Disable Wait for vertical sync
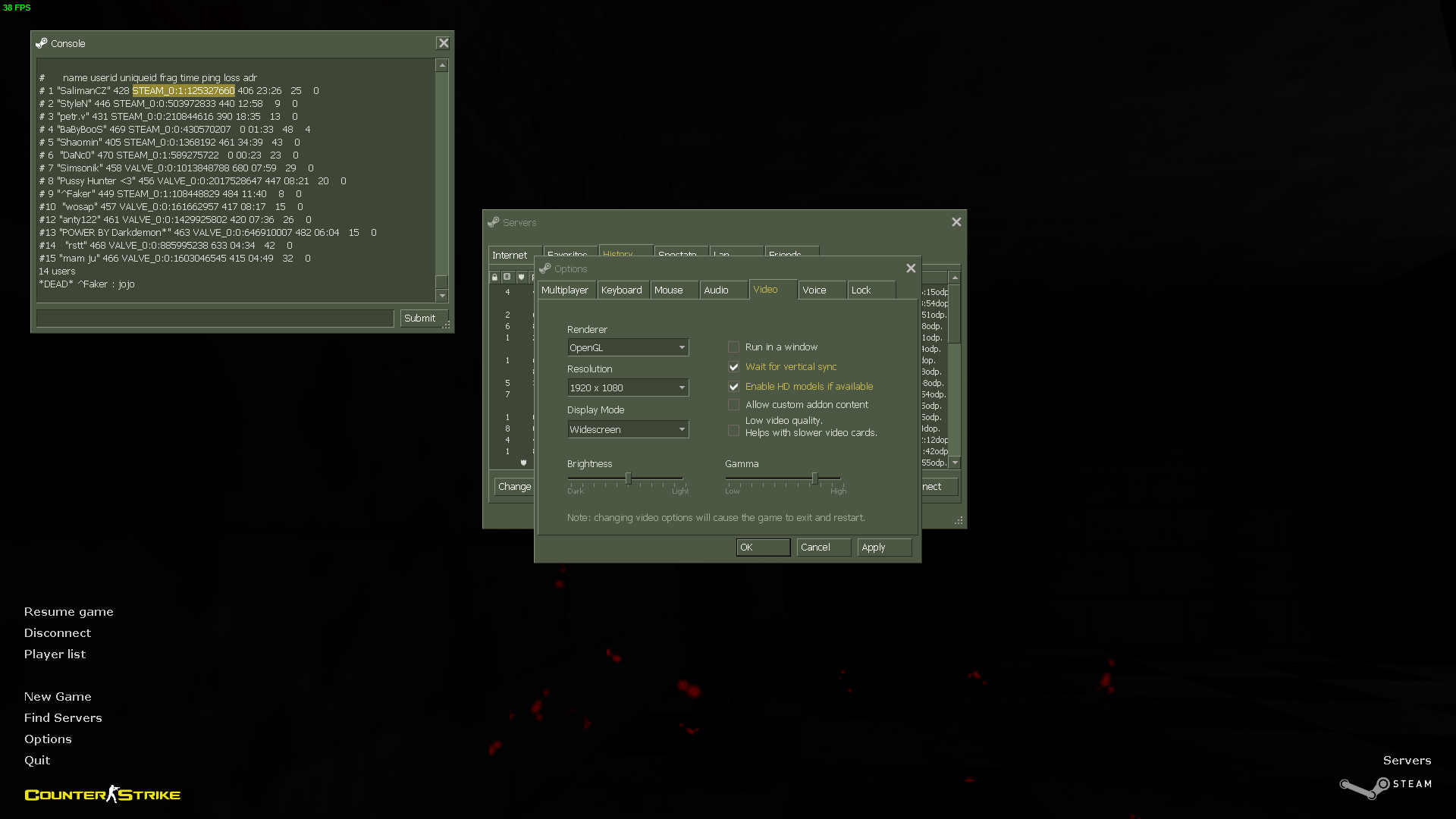The height and width of the screenshot is (819, 1456). (x=733, y=367)
